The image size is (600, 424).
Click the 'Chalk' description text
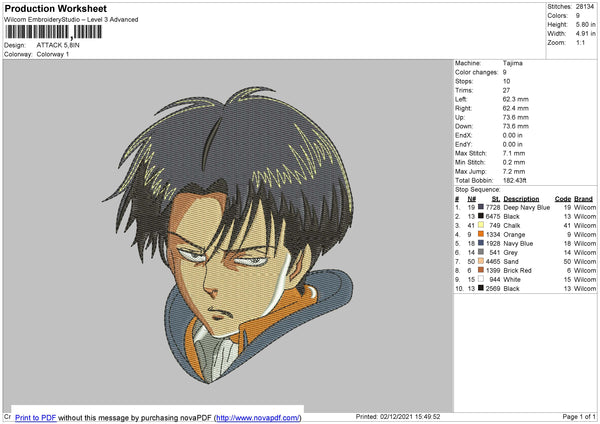pos(512,225)
